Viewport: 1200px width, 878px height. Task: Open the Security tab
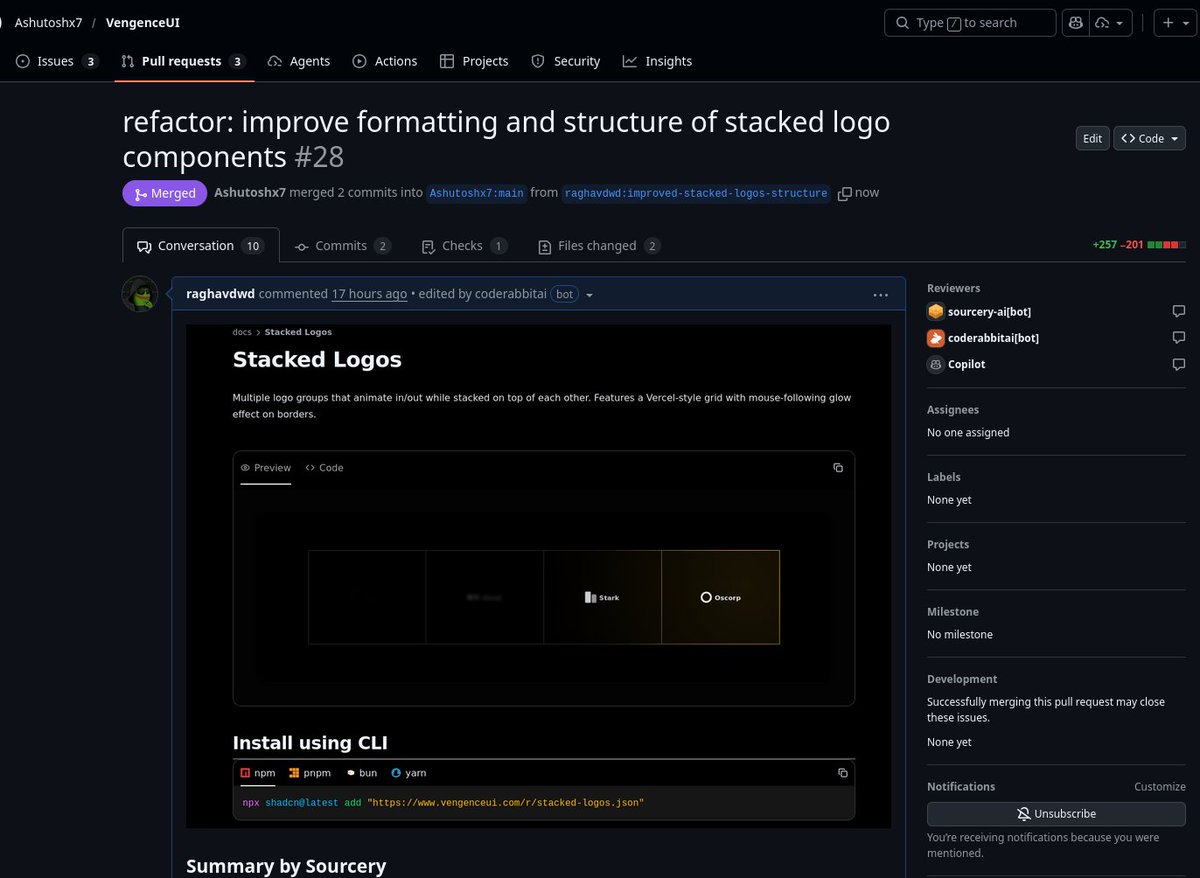click(x=565, y=61)
